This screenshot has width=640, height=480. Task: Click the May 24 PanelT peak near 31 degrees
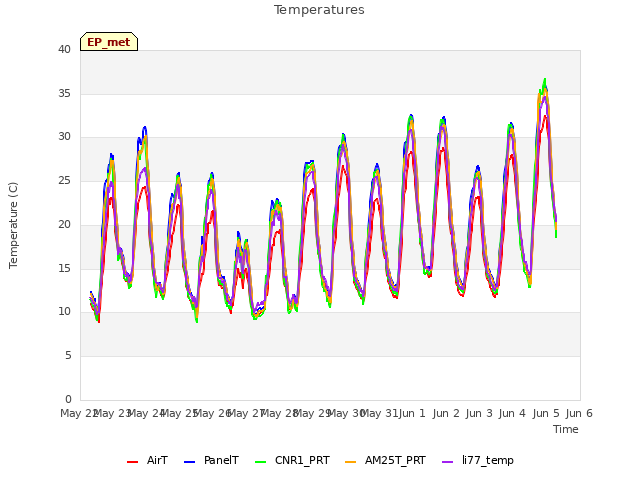(x=144, y=128)
